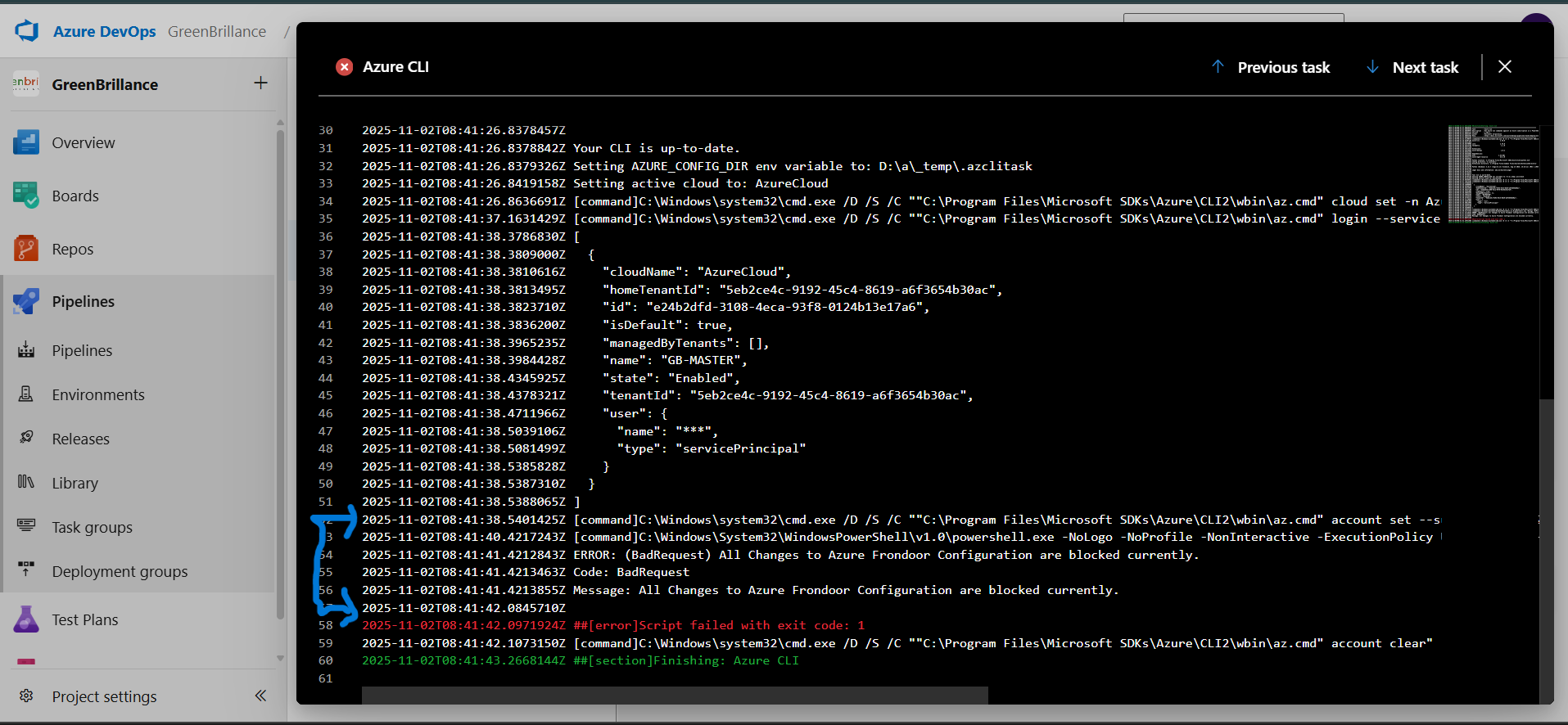
Task: Click log line "managedByTenants": []
Action: [686, 343]
